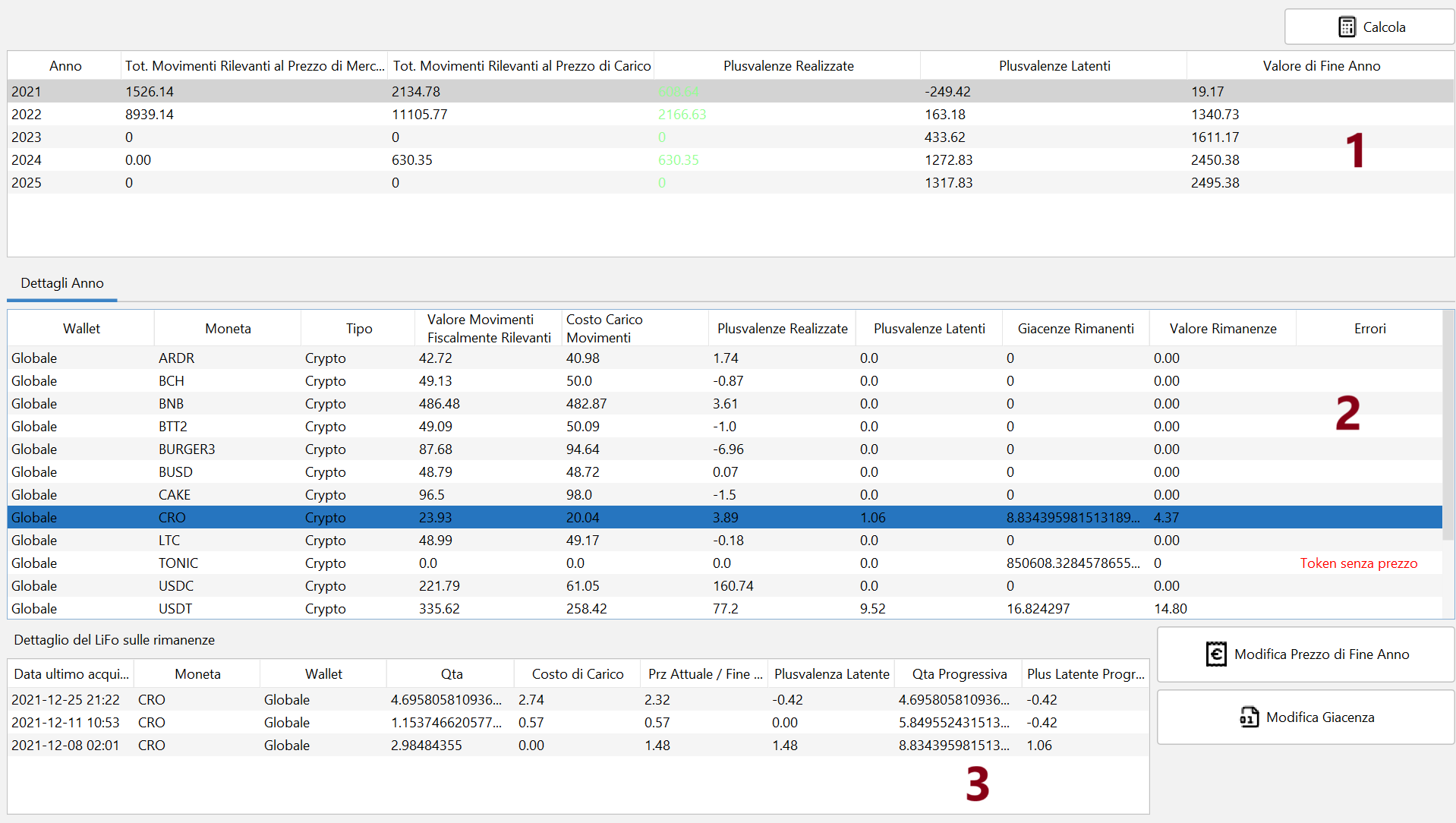
Task: Click value 850608.3284578655... for TONIC
Action: point(1073,563)
